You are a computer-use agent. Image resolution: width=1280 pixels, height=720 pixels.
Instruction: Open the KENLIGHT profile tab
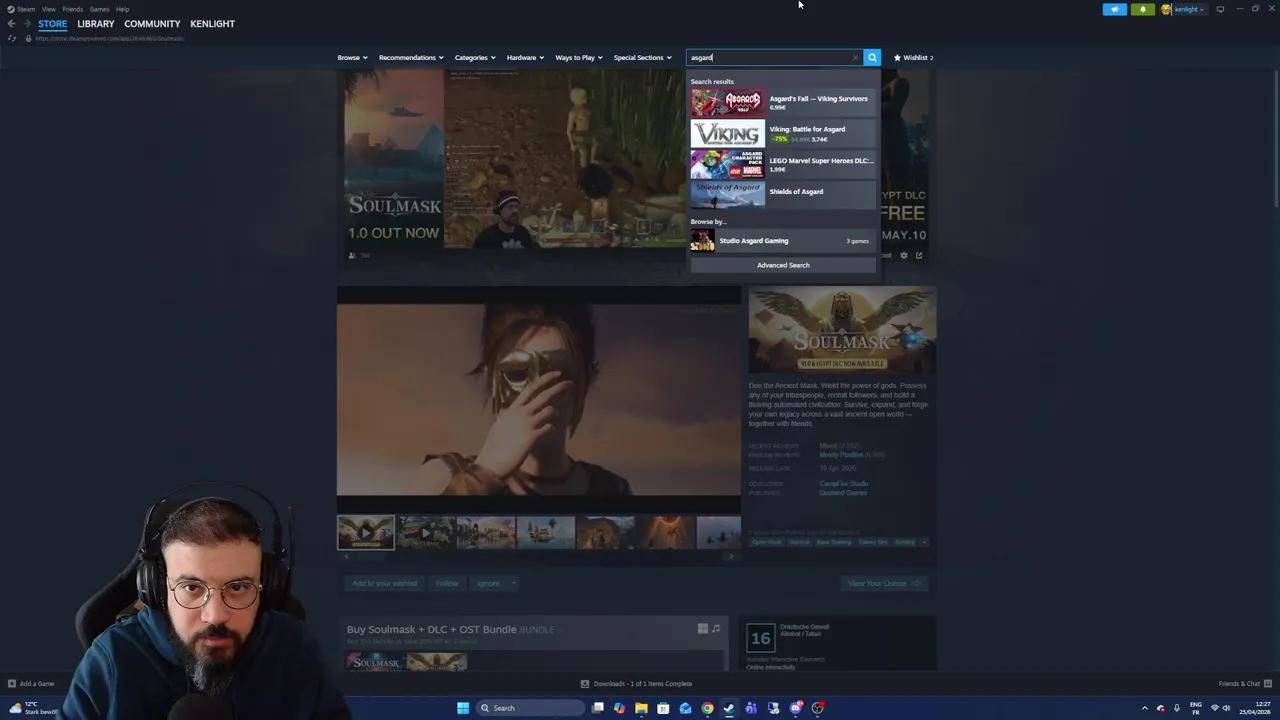click(x=212, y=24)
